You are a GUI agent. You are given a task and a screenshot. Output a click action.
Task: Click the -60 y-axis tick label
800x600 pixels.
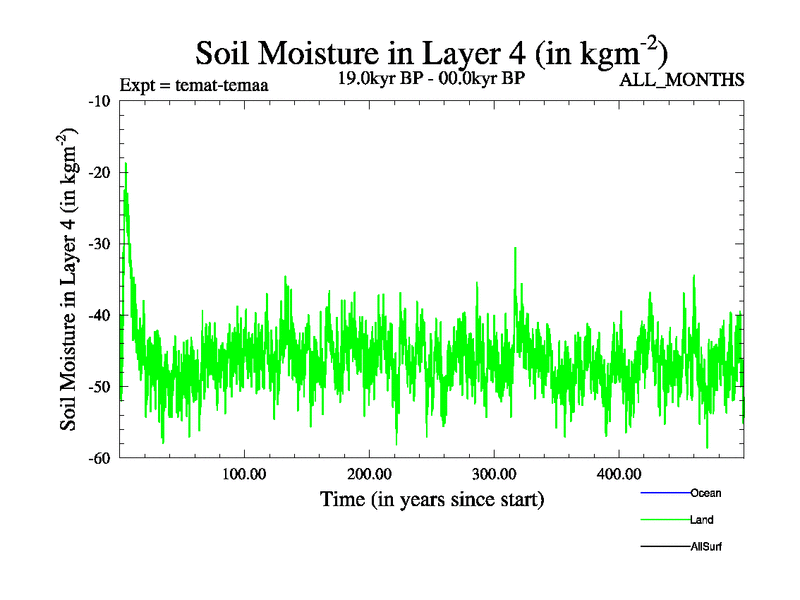click(99, 458)
